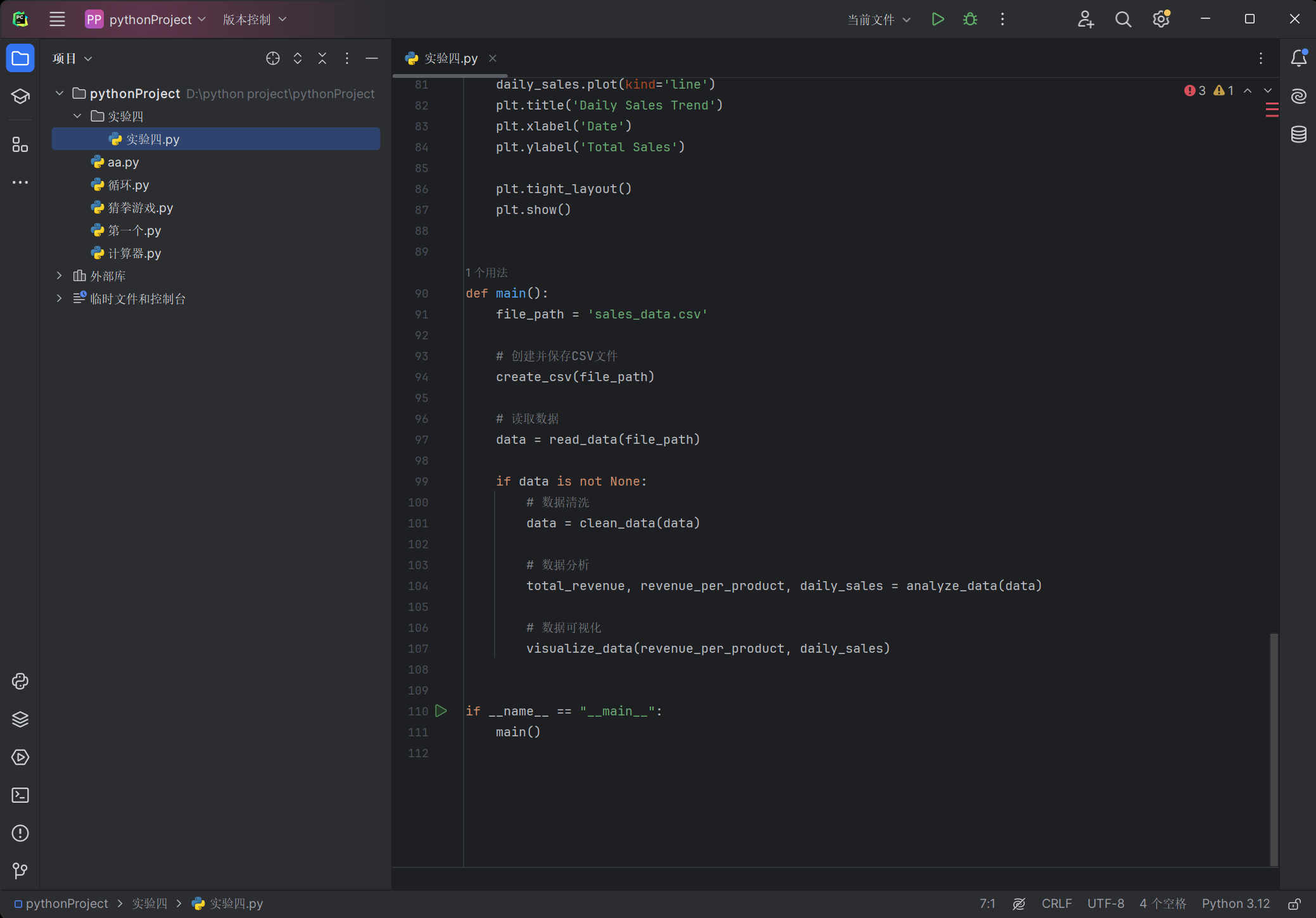Jump to next highlighted error arrow
Screen dimensions: 1316x918
pos(1268,91)
